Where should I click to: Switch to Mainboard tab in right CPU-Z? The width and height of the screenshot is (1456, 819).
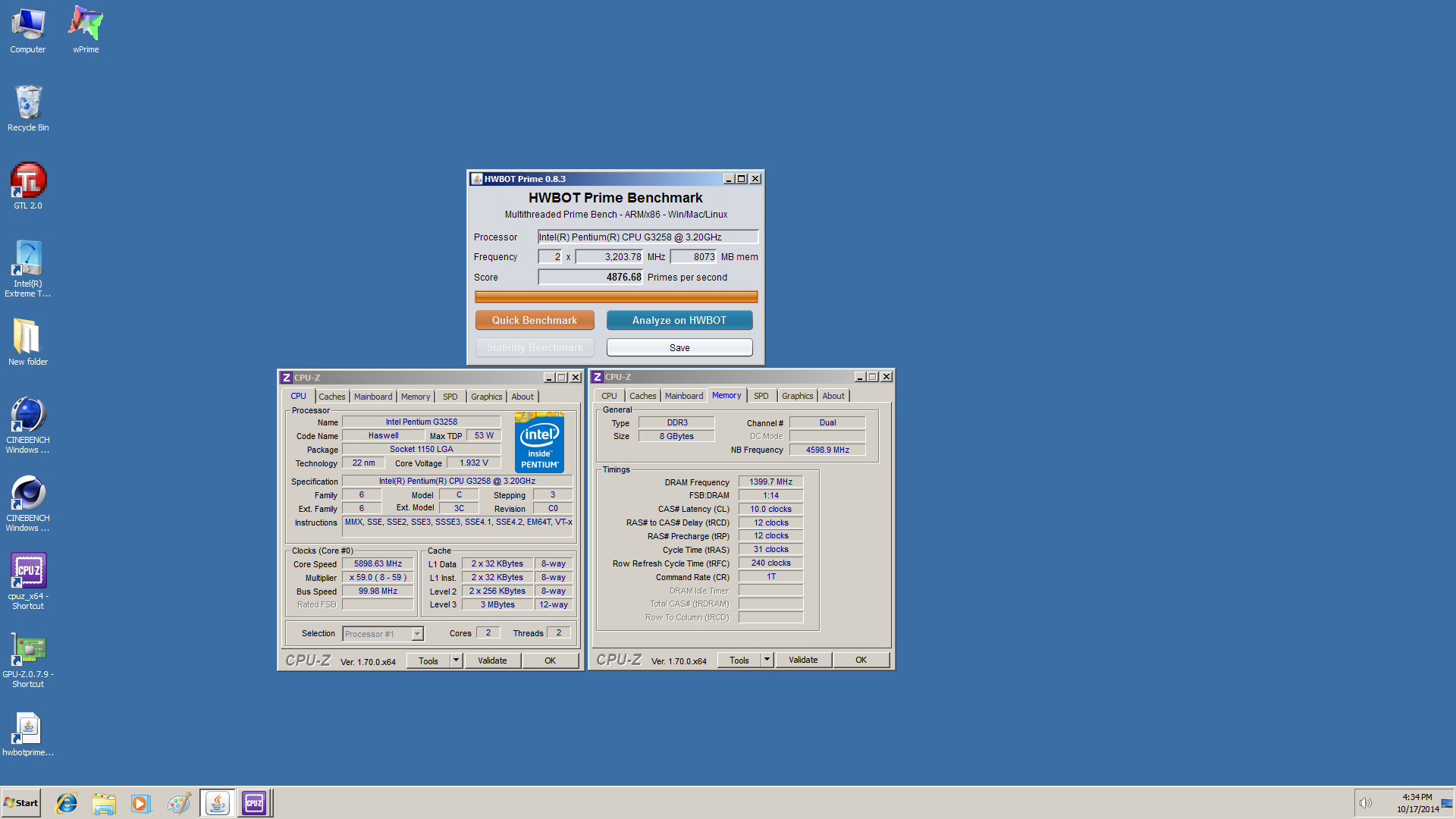684,396
